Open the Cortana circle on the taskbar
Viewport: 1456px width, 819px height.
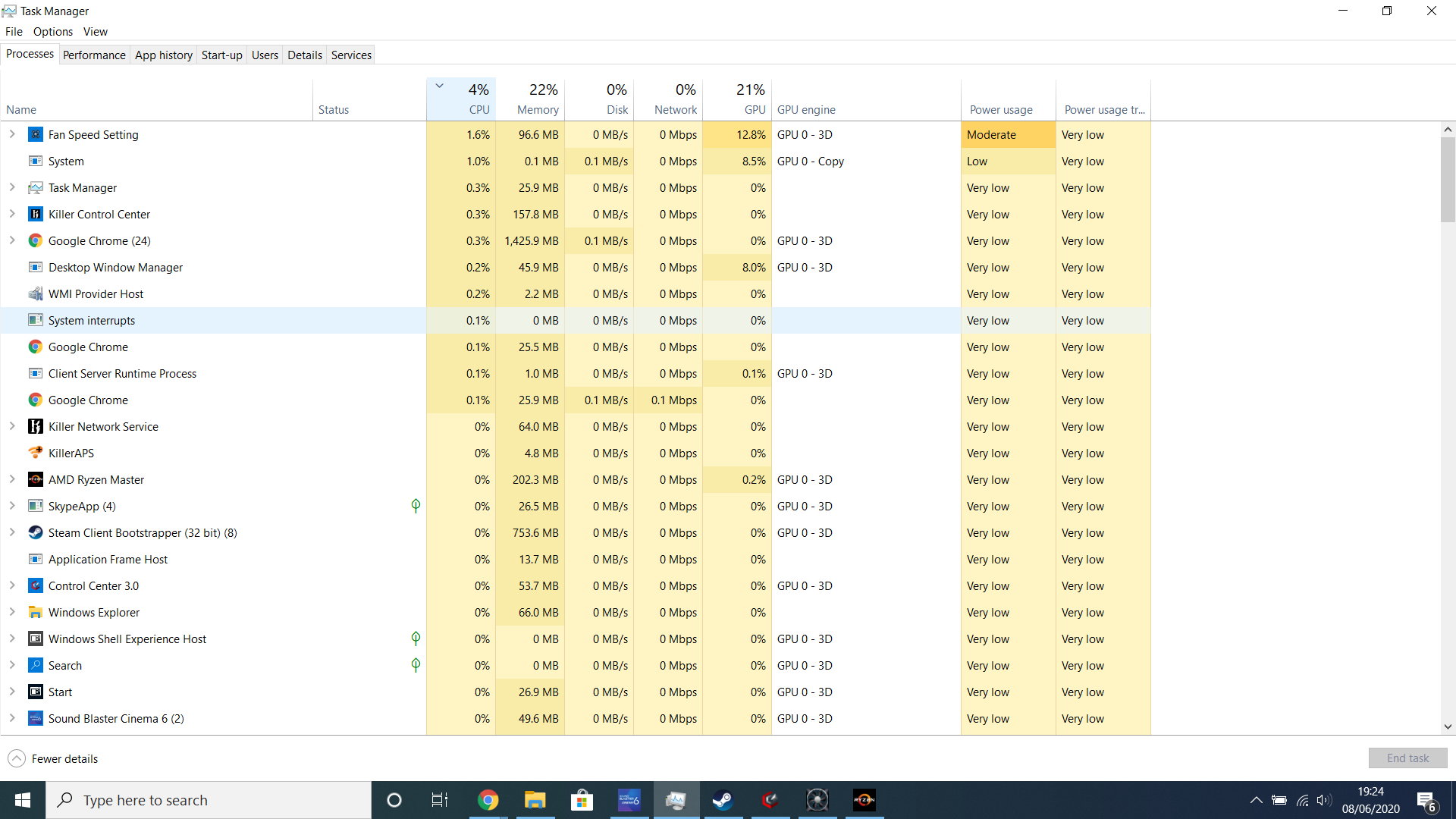pyautogui.click(x=394, y=800)
